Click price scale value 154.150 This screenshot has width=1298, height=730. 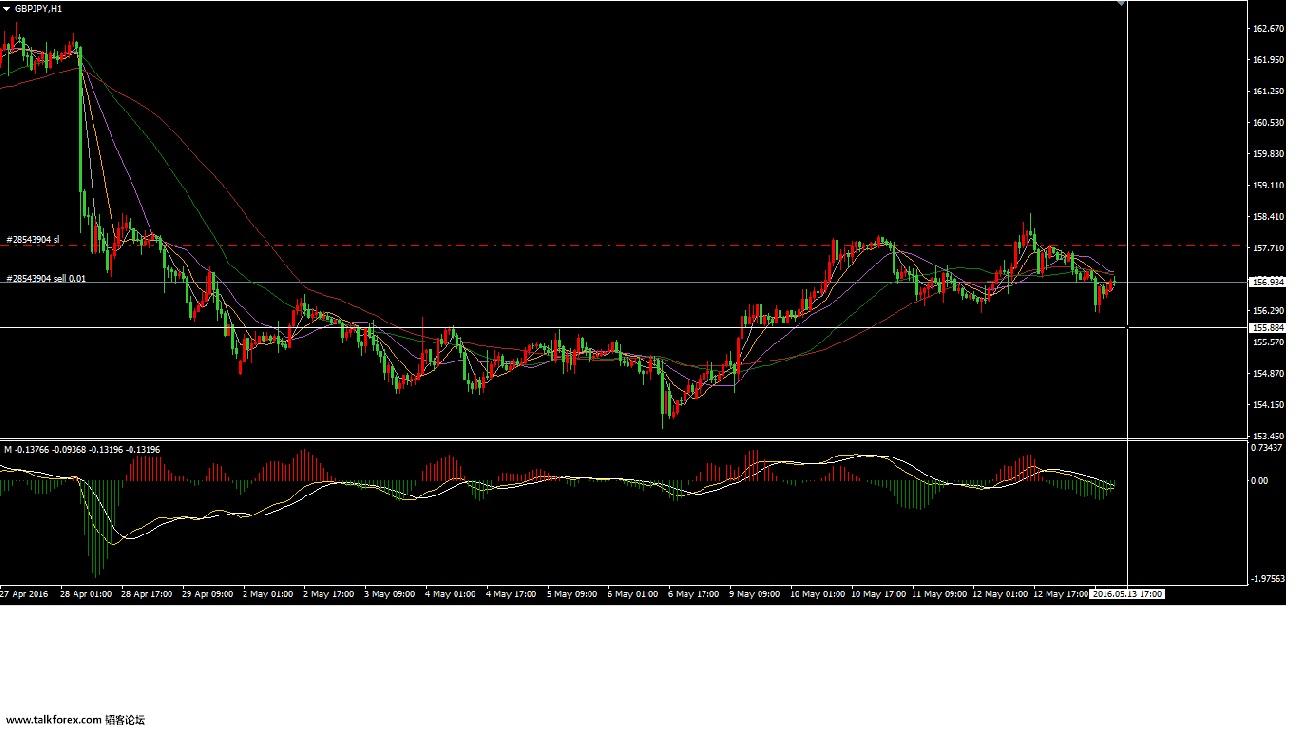(1268, 404)
